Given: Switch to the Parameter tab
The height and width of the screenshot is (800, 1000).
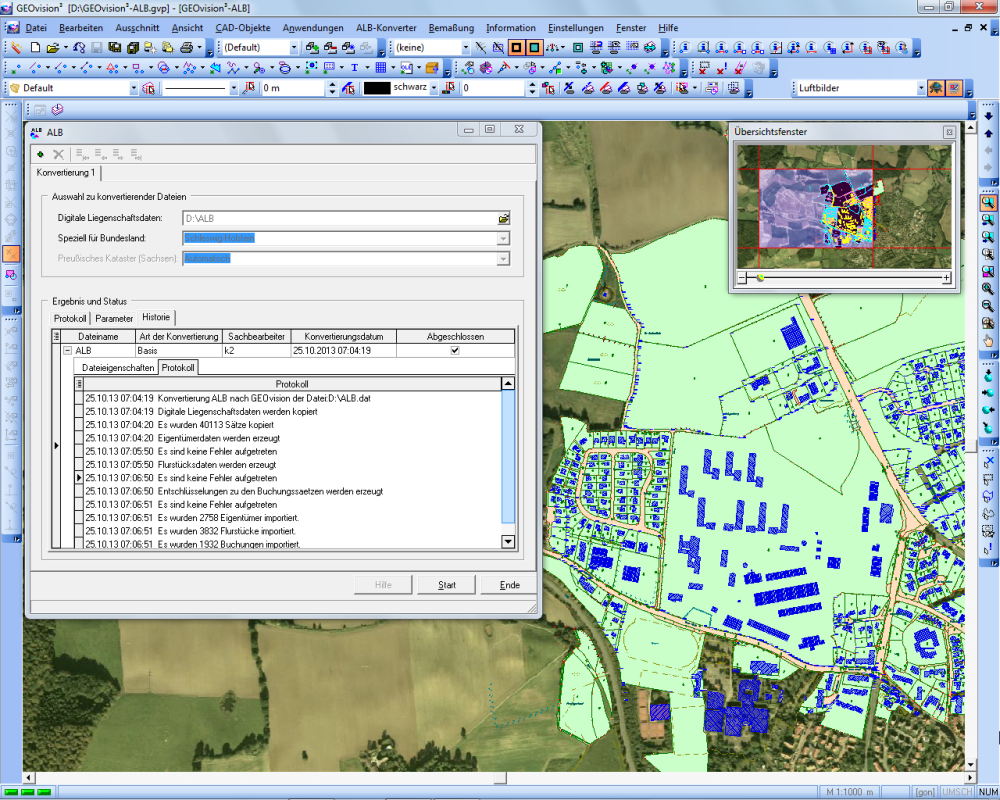Looking at the screenshot, I should pos(114,318).
